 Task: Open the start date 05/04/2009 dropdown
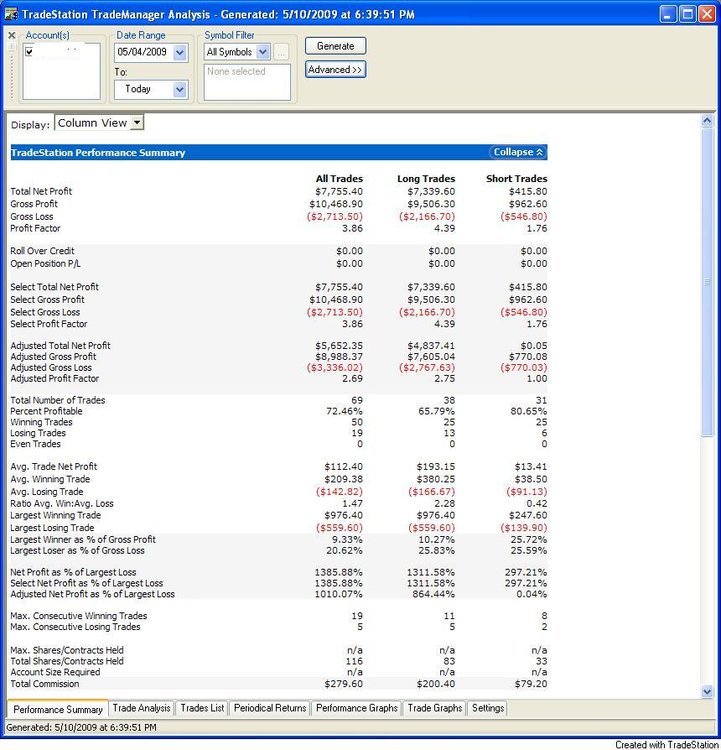coord(179,53)
